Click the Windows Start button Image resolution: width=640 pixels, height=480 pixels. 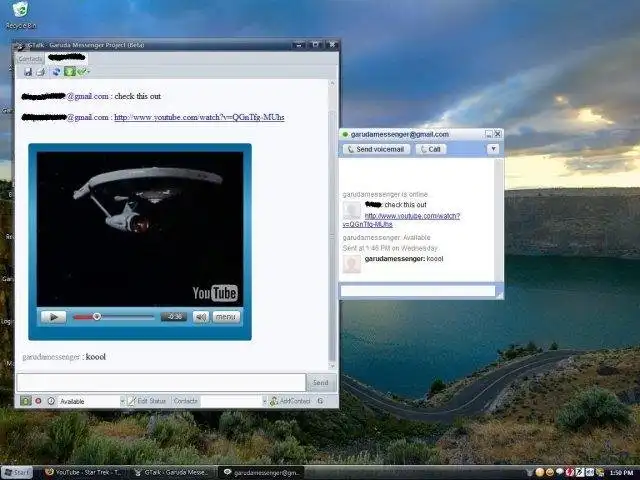point(16,473)
